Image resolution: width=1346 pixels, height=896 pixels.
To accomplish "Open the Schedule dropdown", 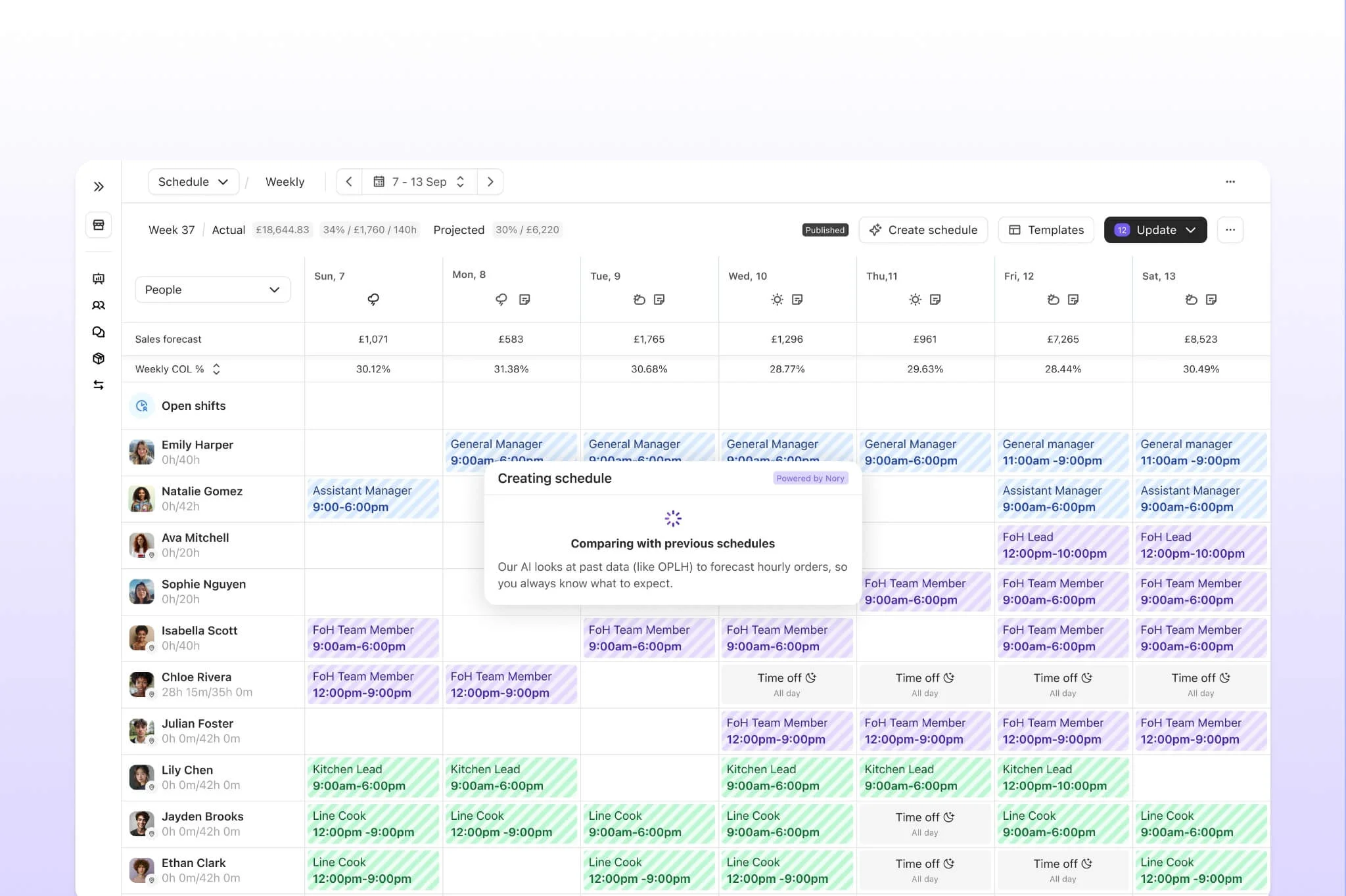I will pyautogui.click(x=193, y=182).
